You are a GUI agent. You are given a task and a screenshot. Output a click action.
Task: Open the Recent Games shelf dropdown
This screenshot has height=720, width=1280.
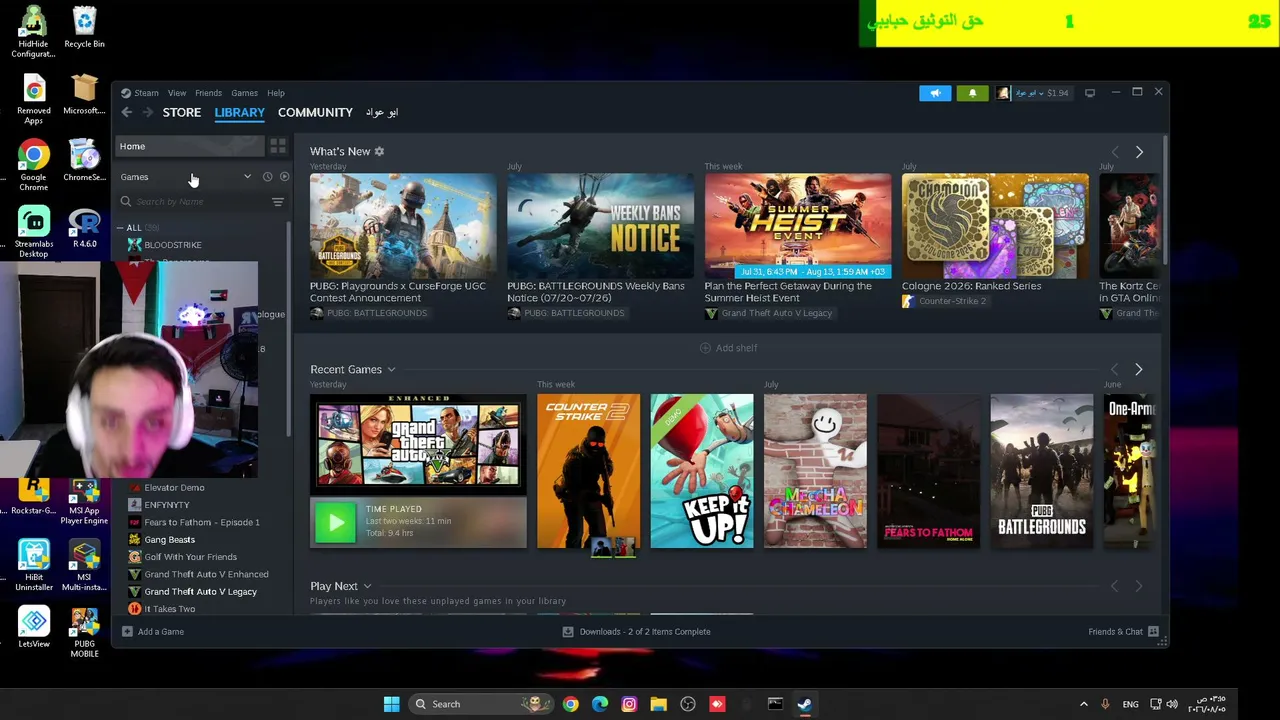(x=391, y=369)
